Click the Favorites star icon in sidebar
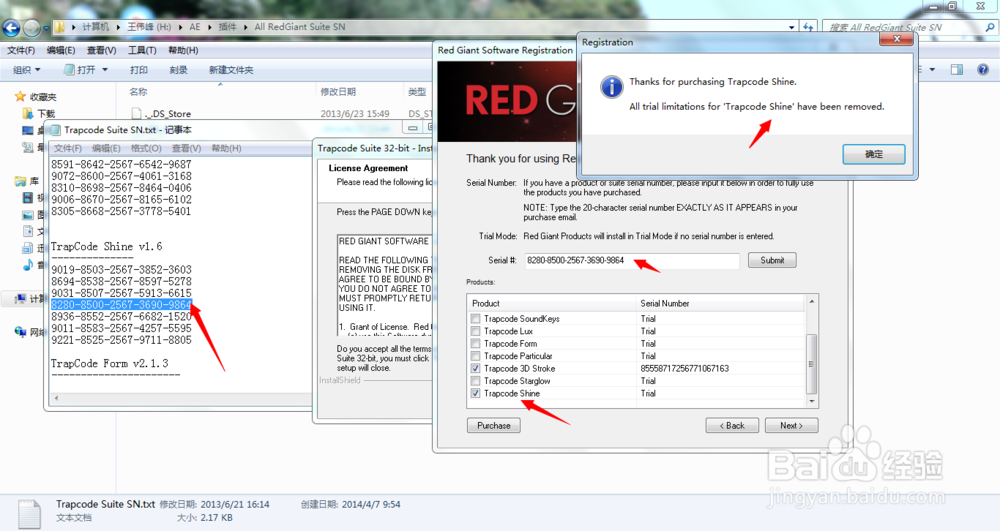The width and height of the screenshot is (1000, 531). coord(20,96)
